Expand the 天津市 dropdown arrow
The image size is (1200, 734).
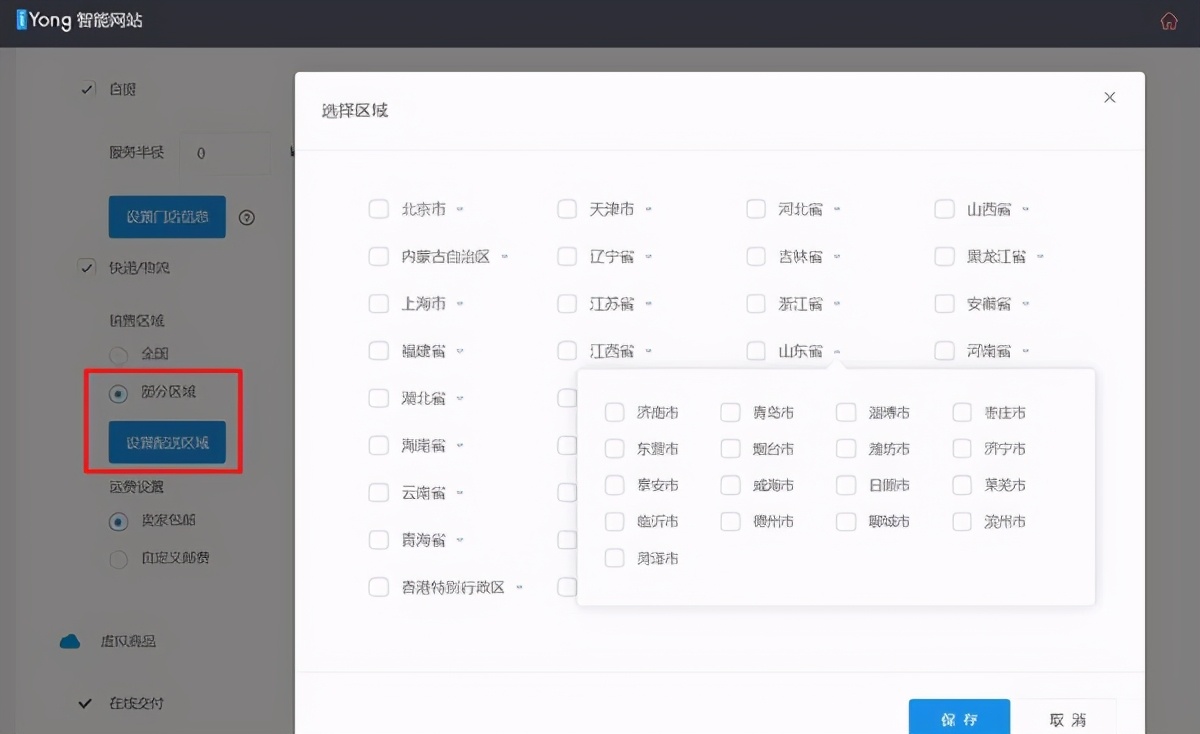(647, 209)
